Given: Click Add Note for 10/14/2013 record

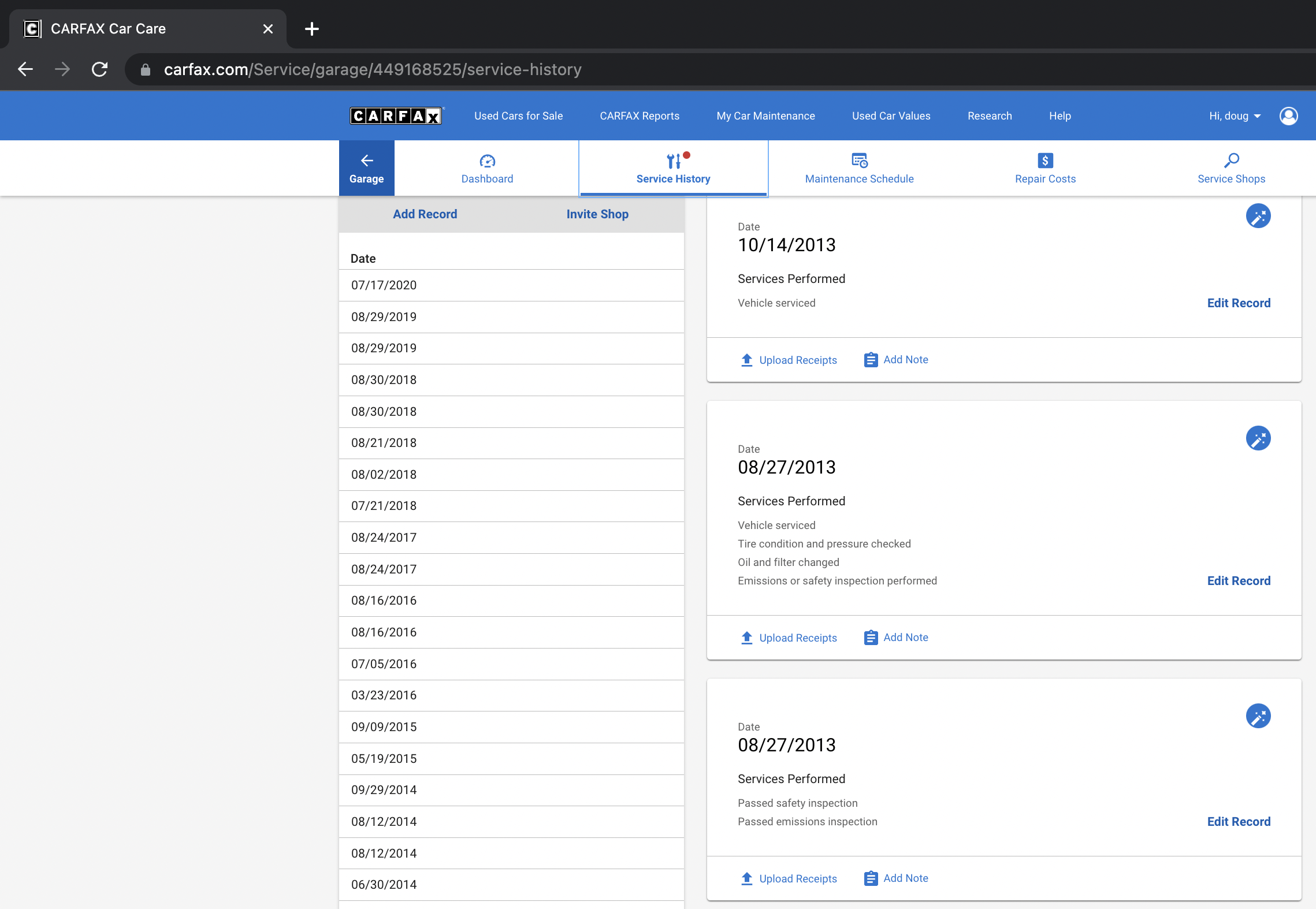Looking at the screenshot, I should click(896, 360).
